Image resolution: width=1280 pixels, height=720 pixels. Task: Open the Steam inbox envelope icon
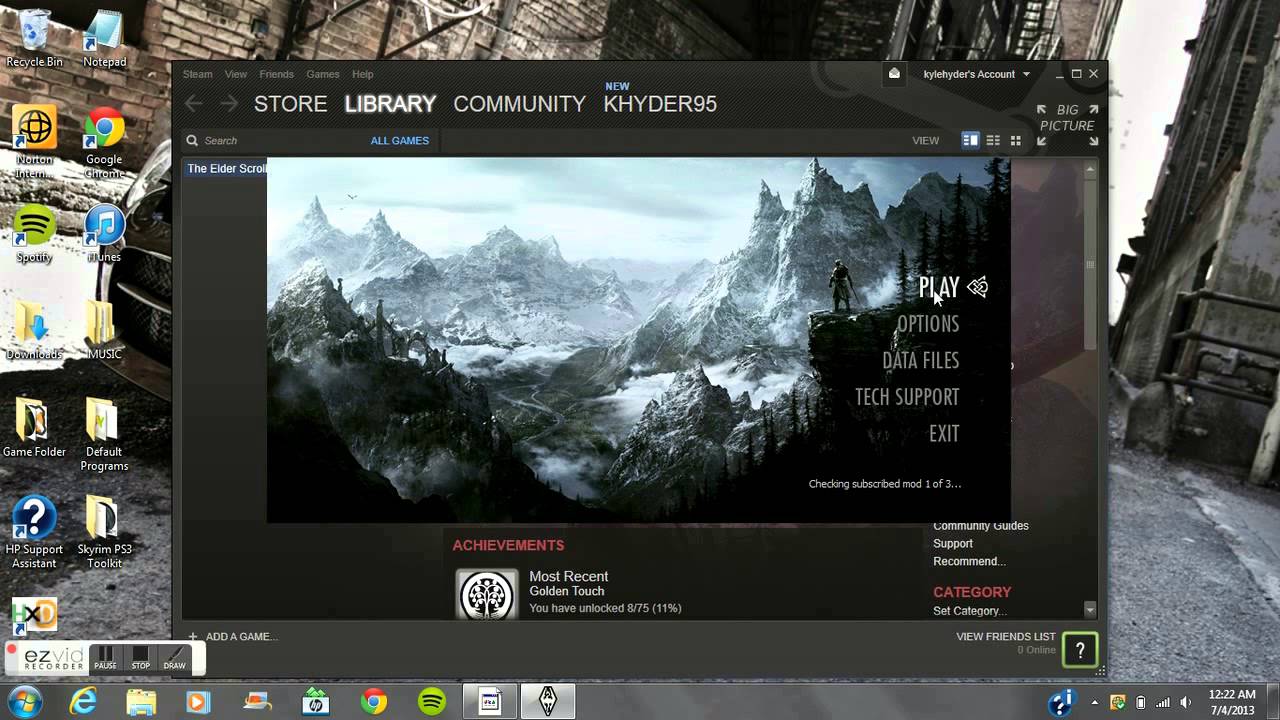click(894, 73)
